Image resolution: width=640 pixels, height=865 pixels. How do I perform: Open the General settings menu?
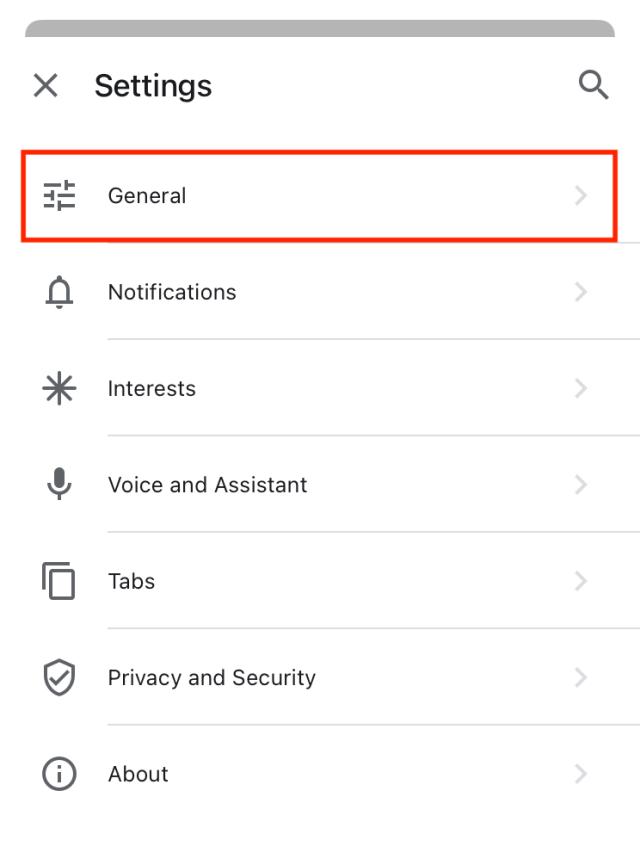click(x=147, y=196)
